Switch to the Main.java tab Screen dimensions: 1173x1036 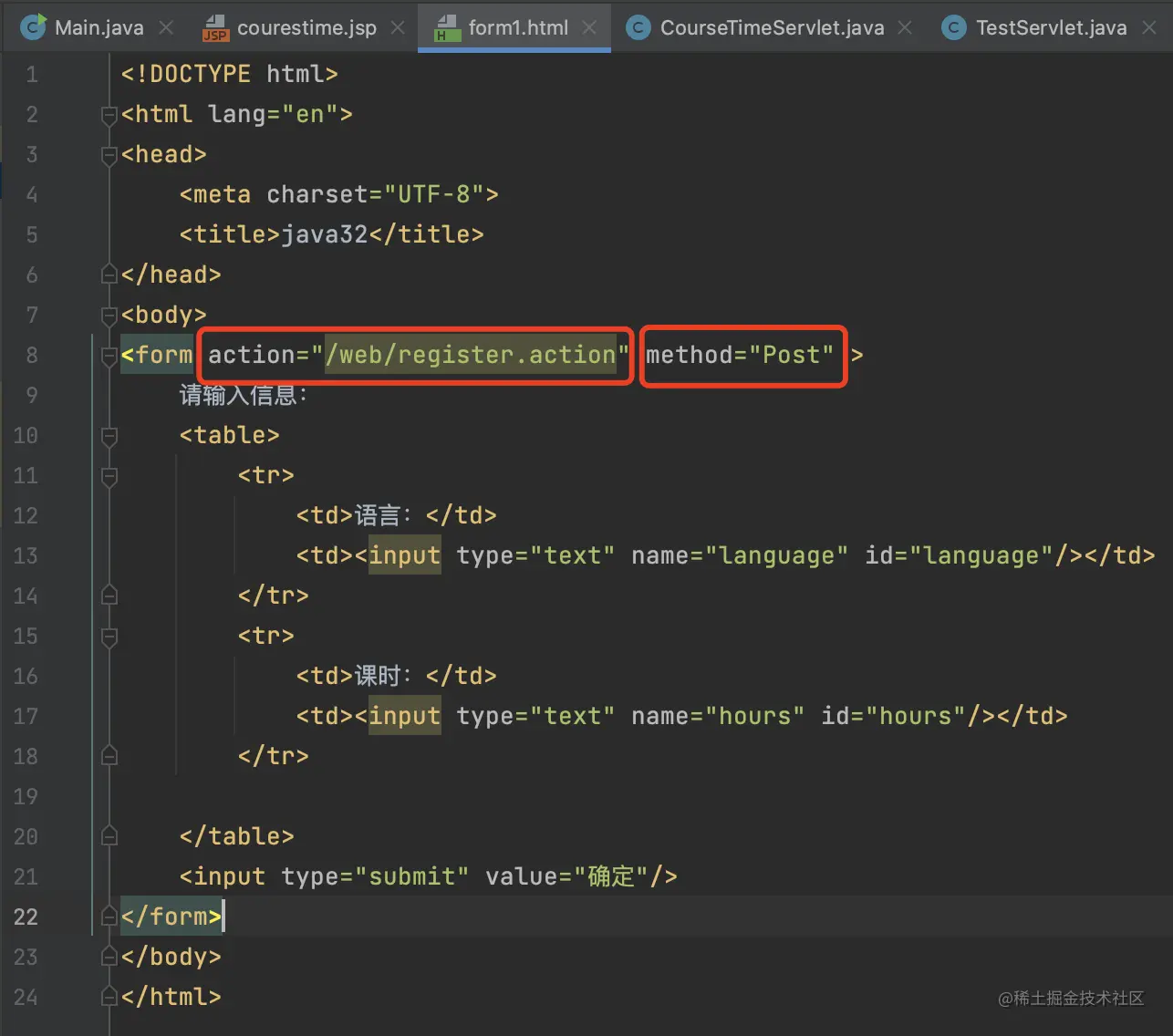99,27
